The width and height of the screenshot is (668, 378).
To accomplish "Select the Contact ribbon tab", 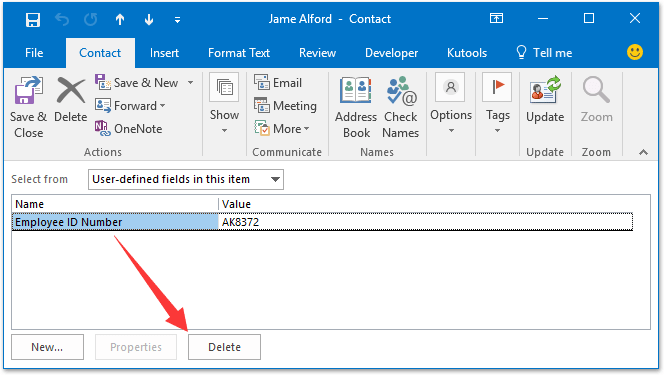I will pos(100,53).
